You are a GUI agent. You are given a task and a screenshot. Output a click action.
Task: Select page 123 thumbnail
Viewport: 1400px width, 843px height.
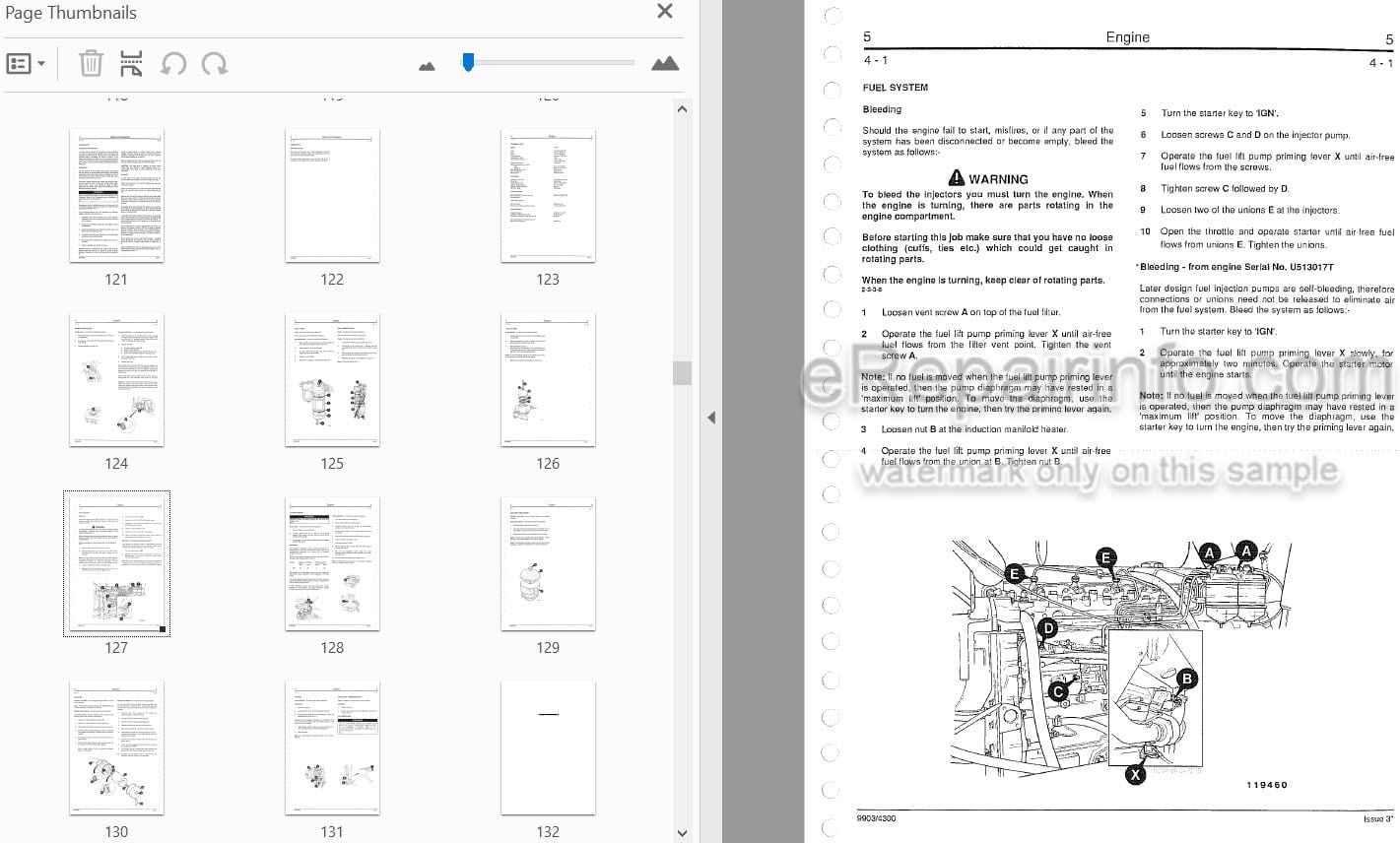[548, 196]
